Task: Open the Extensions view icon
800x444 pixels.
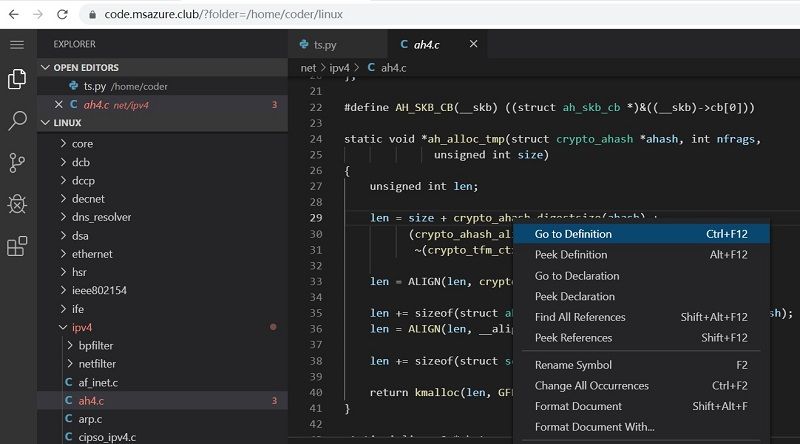Action: point(17,246)
